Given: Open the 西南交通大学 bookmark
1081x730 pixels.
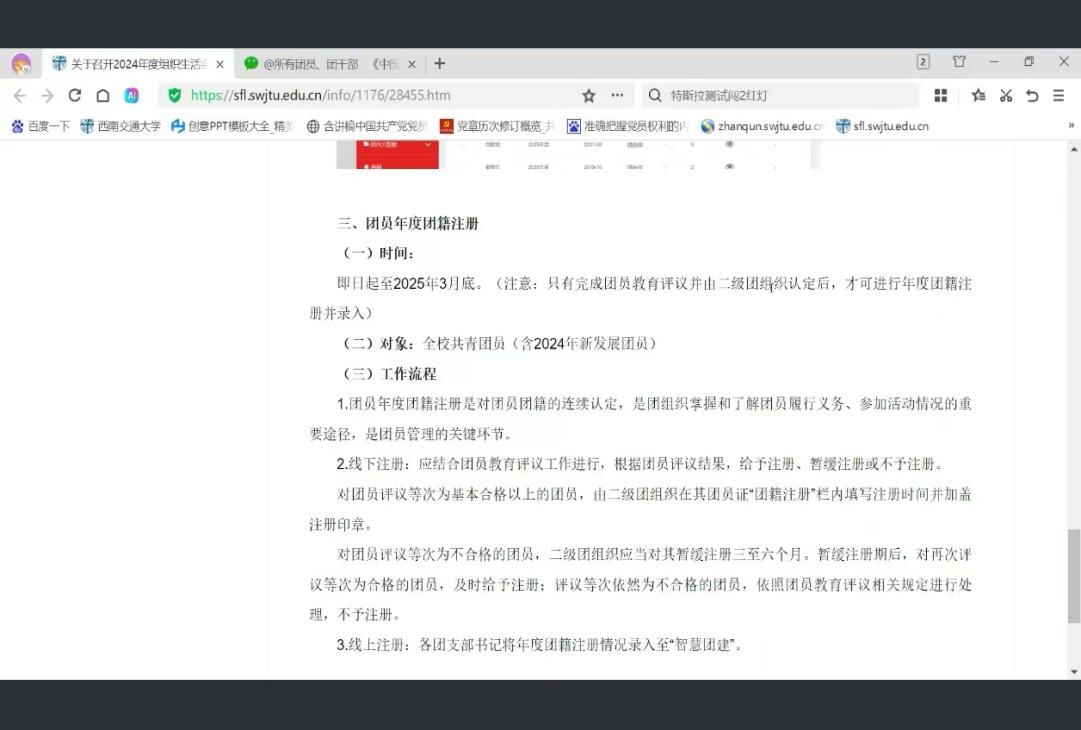Looking at the screenshot, I should click(x=121, y=126).
